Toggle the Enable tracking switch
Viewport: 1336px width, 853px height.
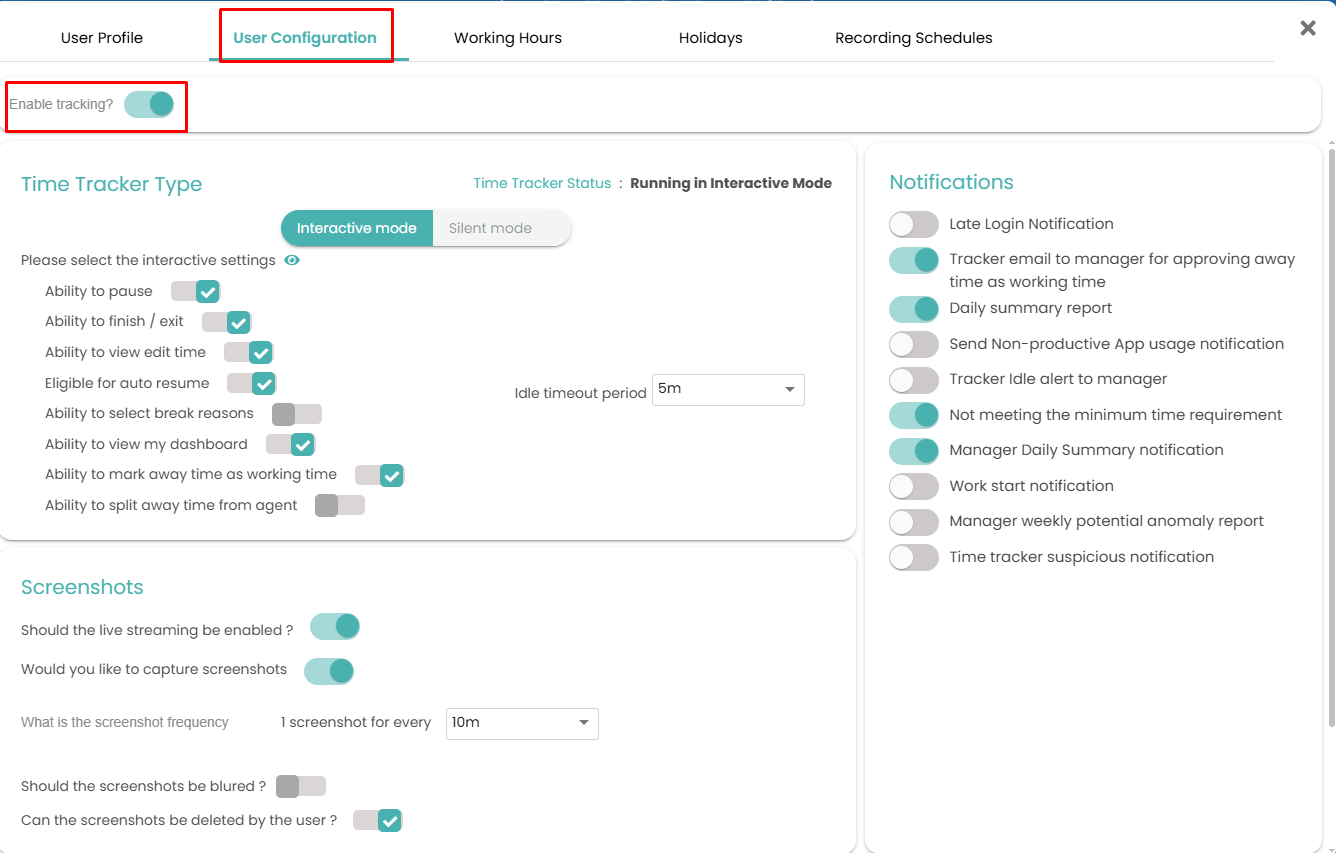[x=149, y=104]
